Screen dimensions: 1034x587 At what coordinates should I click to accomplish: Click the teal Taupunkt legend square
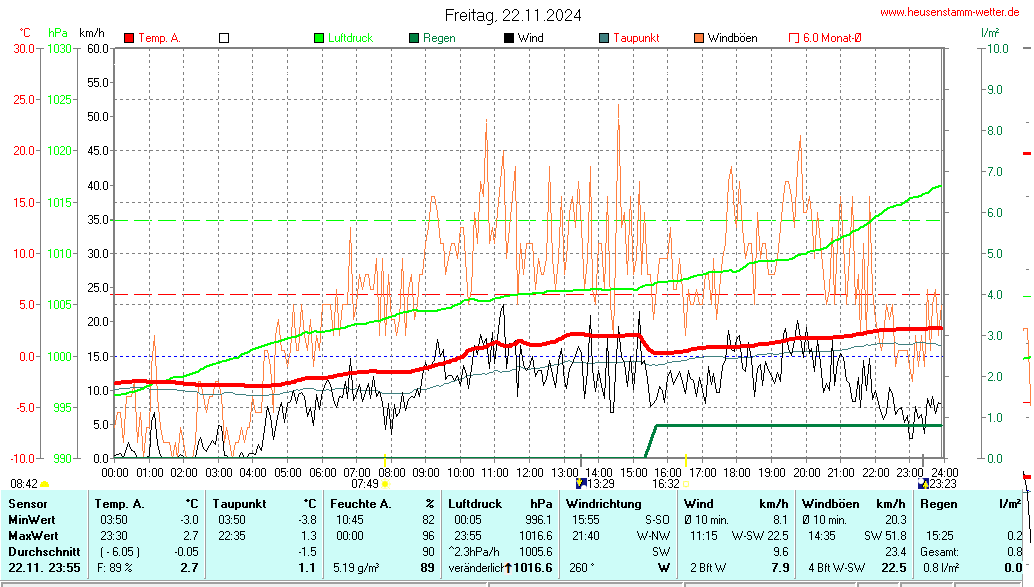tap(604, 38)
